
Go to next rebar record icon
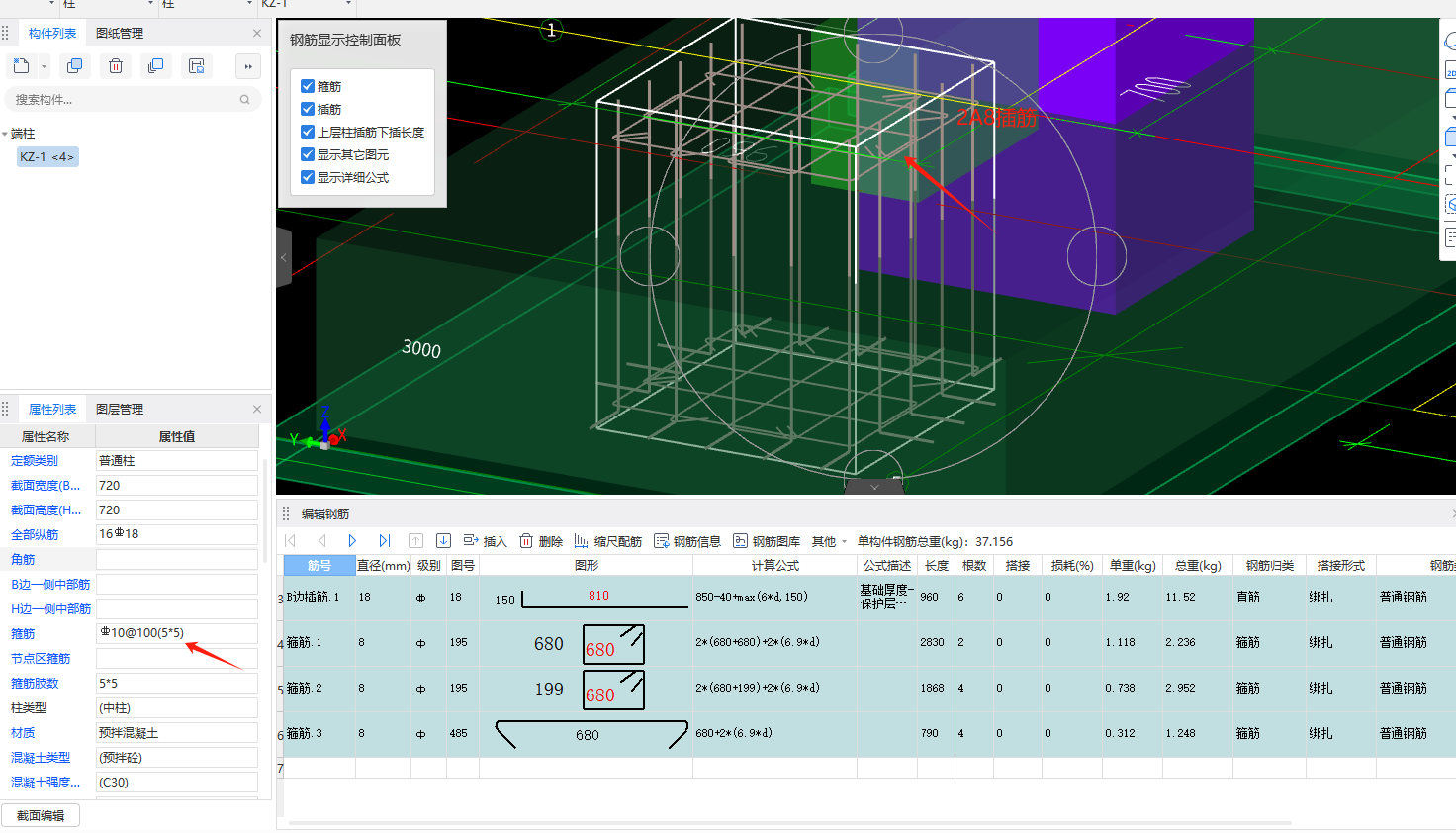pyautogui.click(x=352, y=541)
